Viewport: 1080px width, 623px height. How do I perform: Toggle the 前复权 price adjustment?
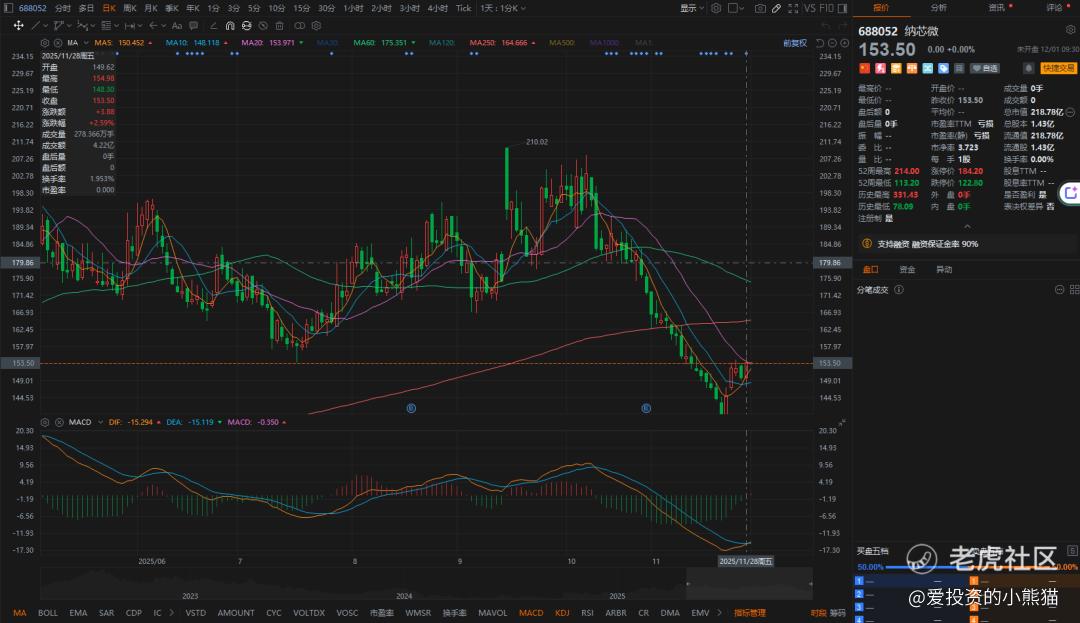pos(795,43)
